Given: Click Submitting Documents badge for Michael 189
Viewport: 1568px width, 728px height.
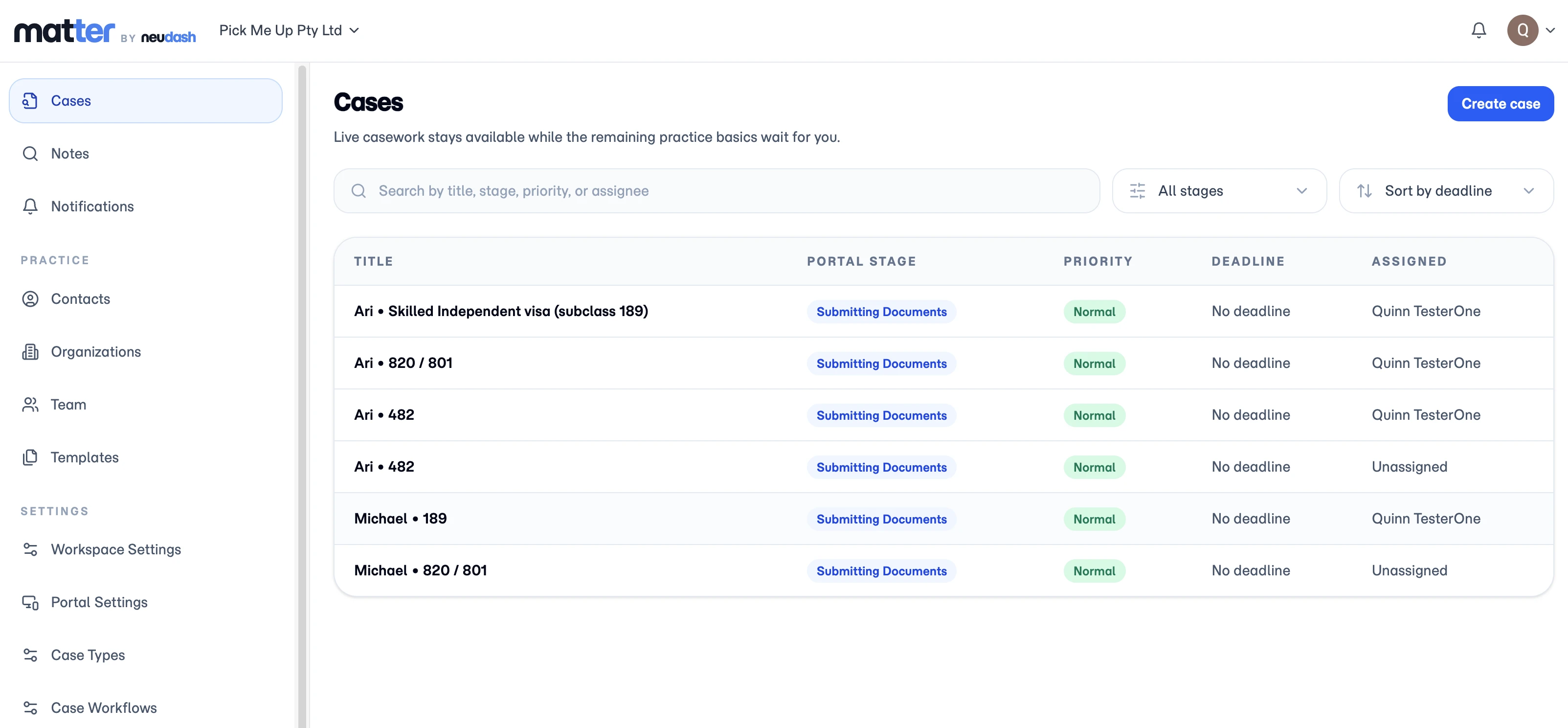Looking at the screenshot, I should (x=881, y=519).
